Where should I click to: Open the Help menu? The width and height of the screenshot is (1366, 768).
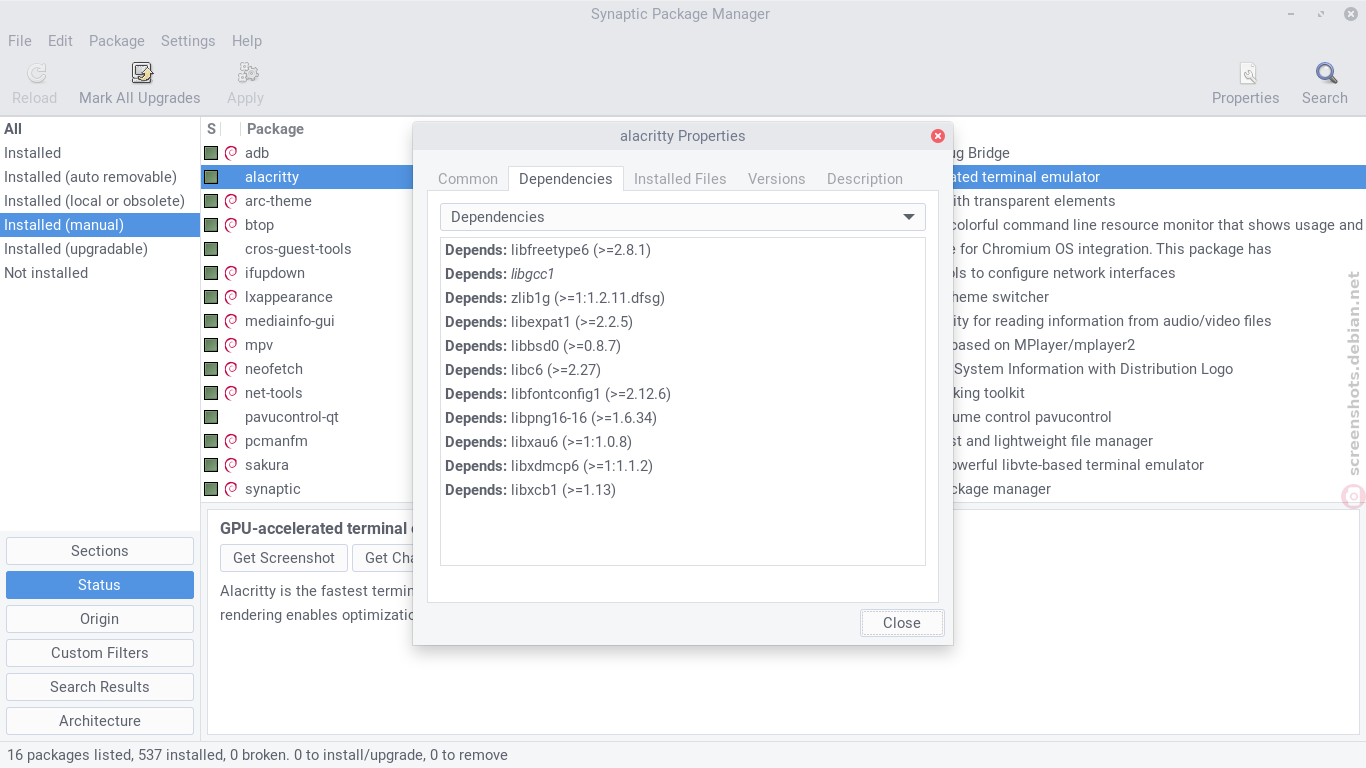(x=247, y=41)
